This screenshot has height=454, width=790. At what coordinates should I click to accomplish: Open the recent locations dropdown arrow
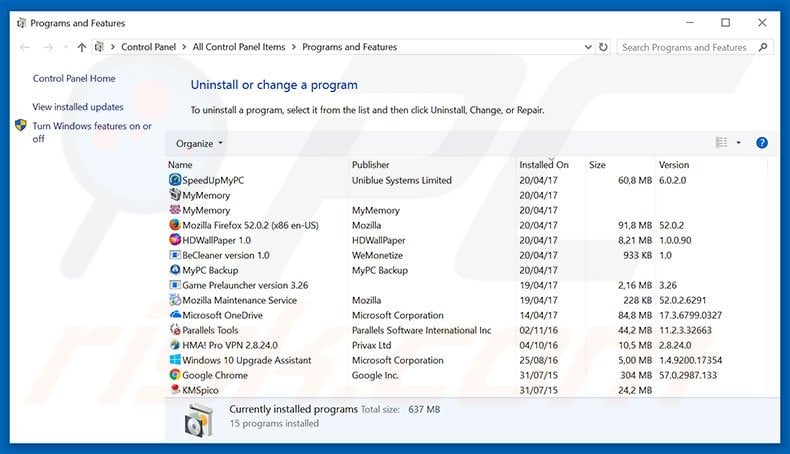pyautogui.click(x=65, y=47)
